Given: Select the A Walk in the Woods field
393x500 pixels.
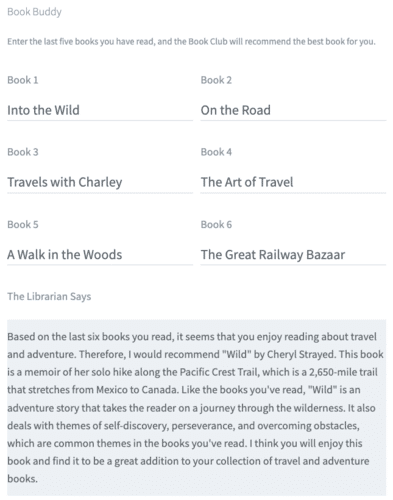Looking at the screenshot, I should 100,255.
